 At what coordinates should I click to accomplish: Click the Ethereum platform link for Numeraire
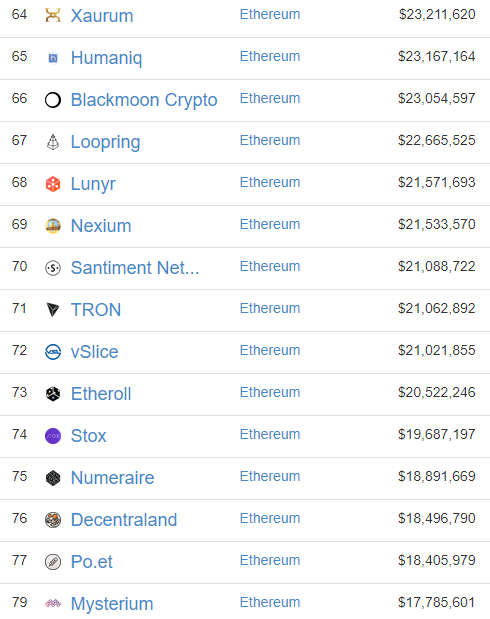[x=270, y=476]
